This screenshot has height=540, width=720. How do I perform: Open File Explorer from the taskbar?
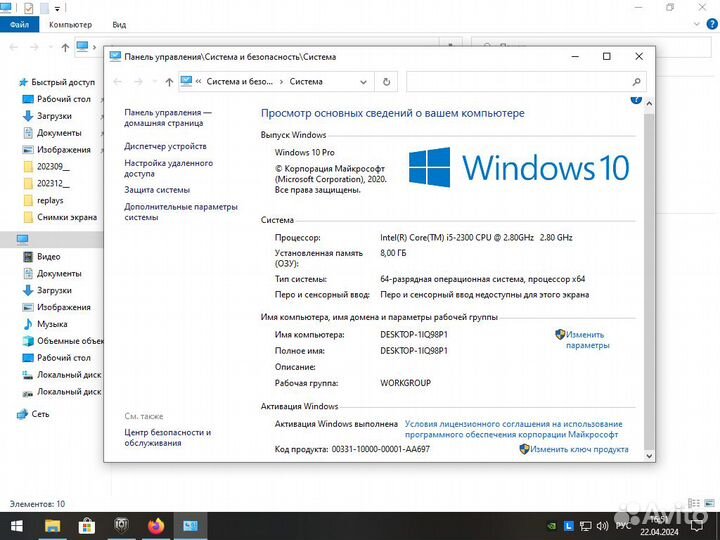tap(53, 525)
